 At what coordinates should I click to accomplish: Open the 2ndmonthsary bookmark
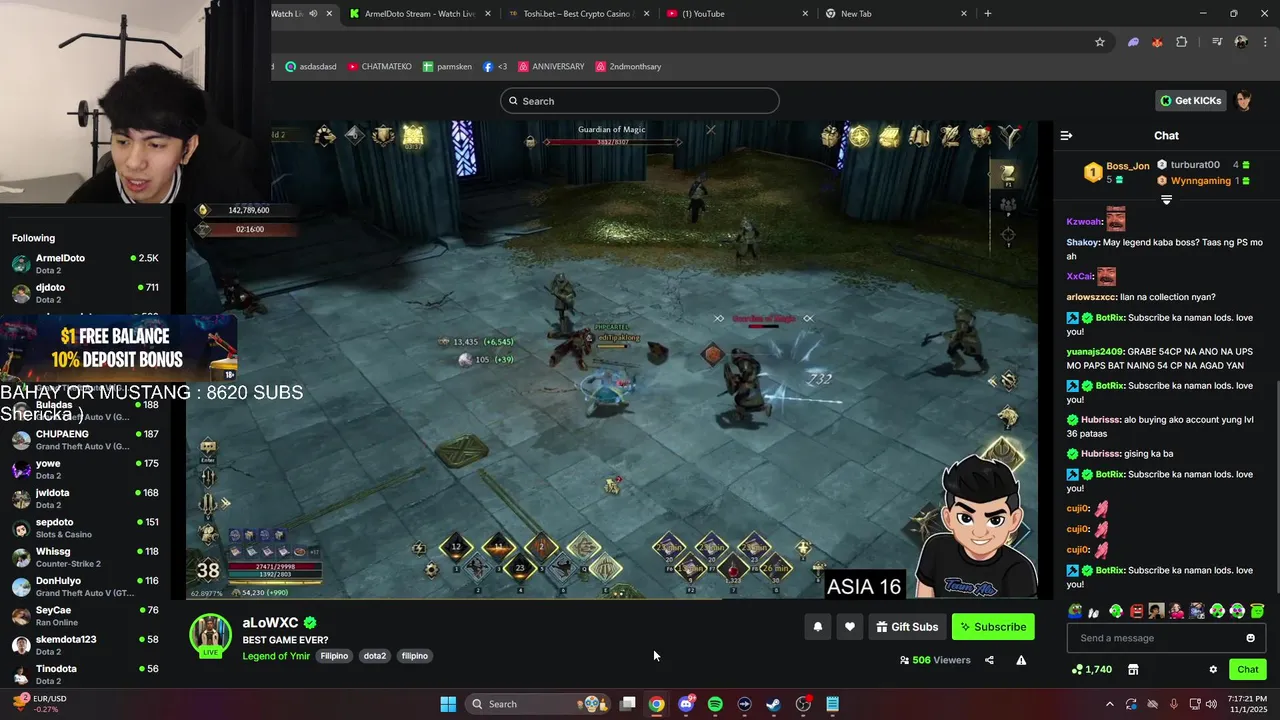click(628, 66)
